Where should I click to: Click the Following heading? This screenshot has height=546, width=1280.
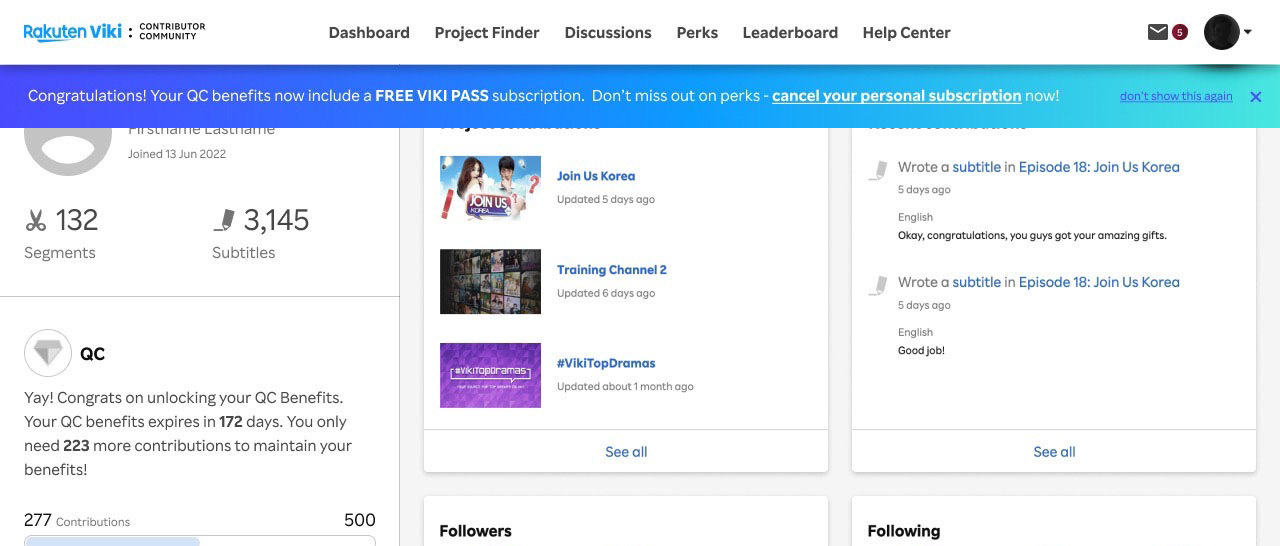click(x=903, y=531)
